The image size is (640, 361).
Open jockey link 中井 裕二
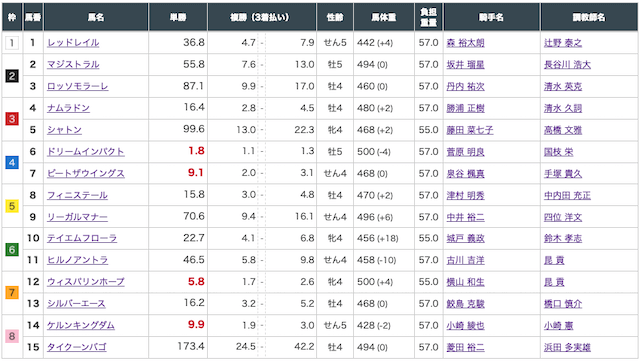tap(465, 217)
